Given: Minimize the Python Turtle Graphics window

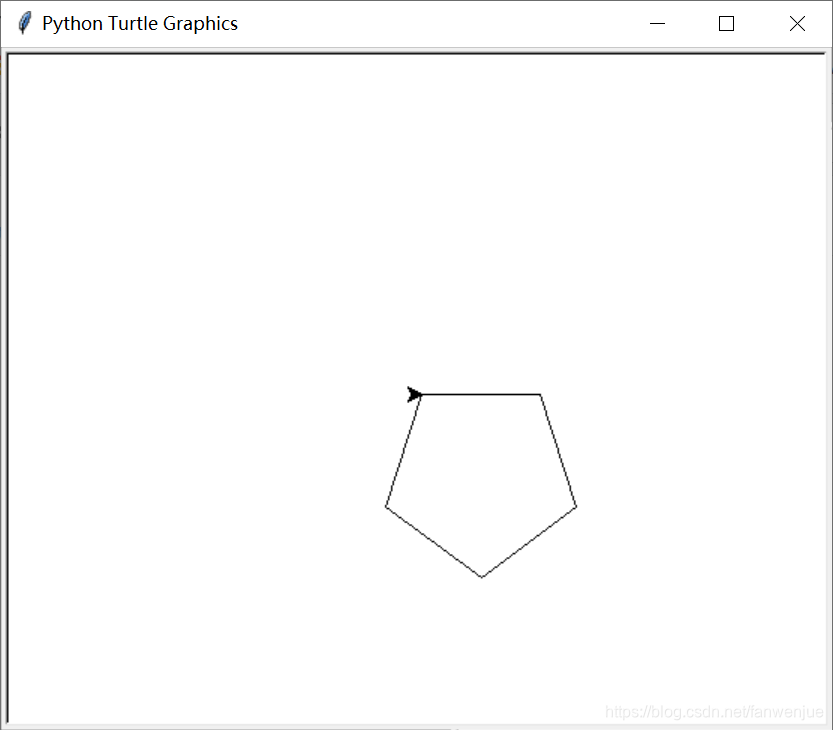Looking at the screenshot, I should 657,23.
